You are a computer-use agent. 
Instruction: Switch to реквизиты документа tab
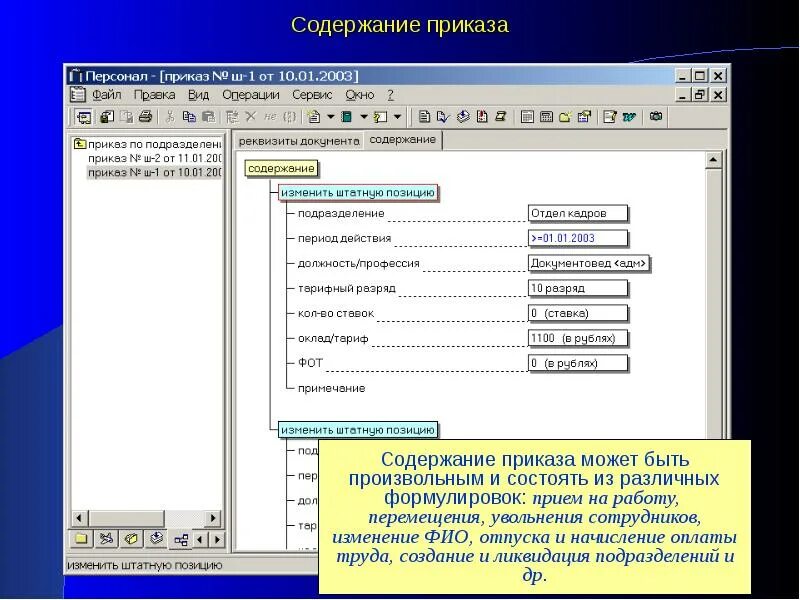click(x=299, y=141)
